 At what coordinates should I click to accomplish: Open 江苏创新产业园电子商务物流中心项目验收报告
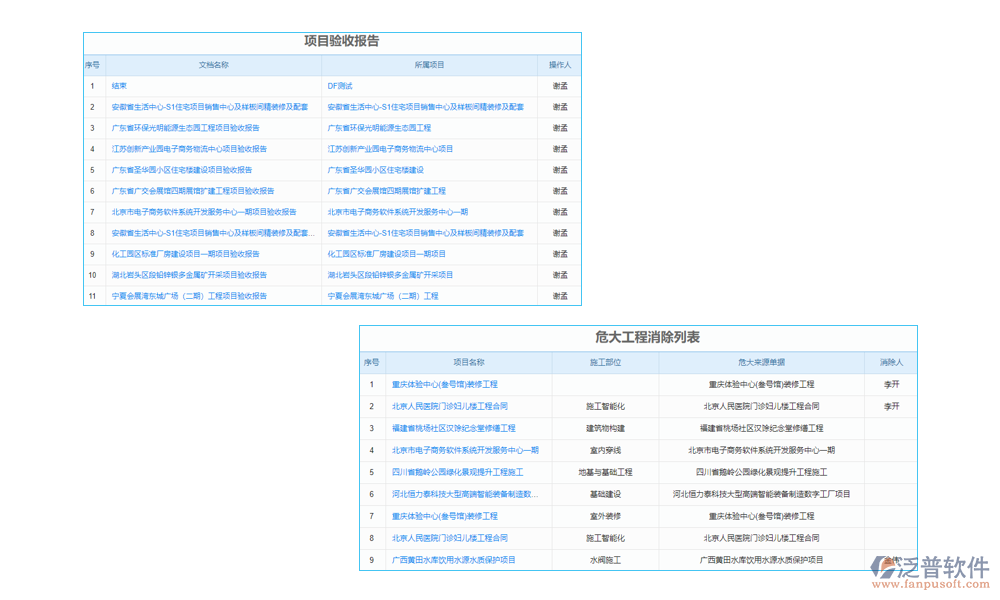coord(188,148)
